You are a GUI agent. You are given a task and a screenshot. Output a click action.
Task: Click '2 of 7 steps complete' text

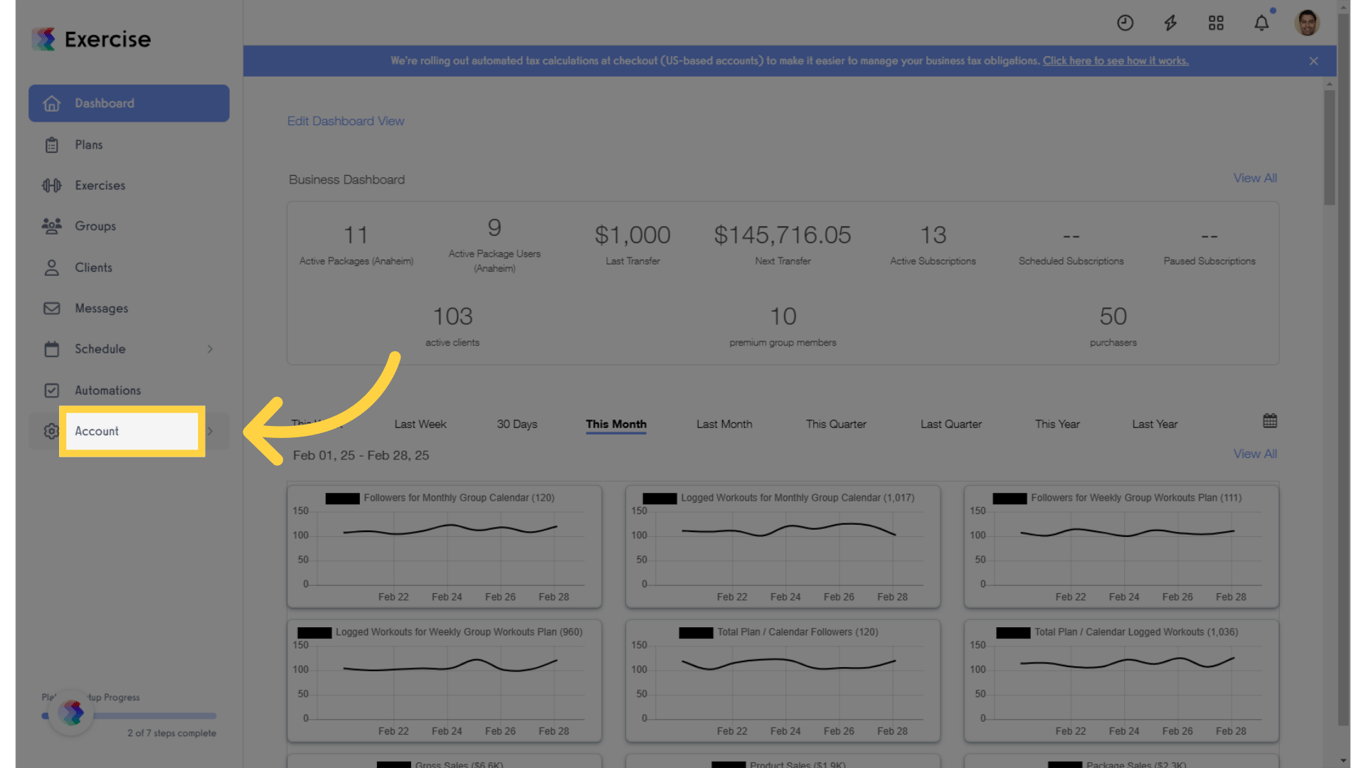click(171, 733)
